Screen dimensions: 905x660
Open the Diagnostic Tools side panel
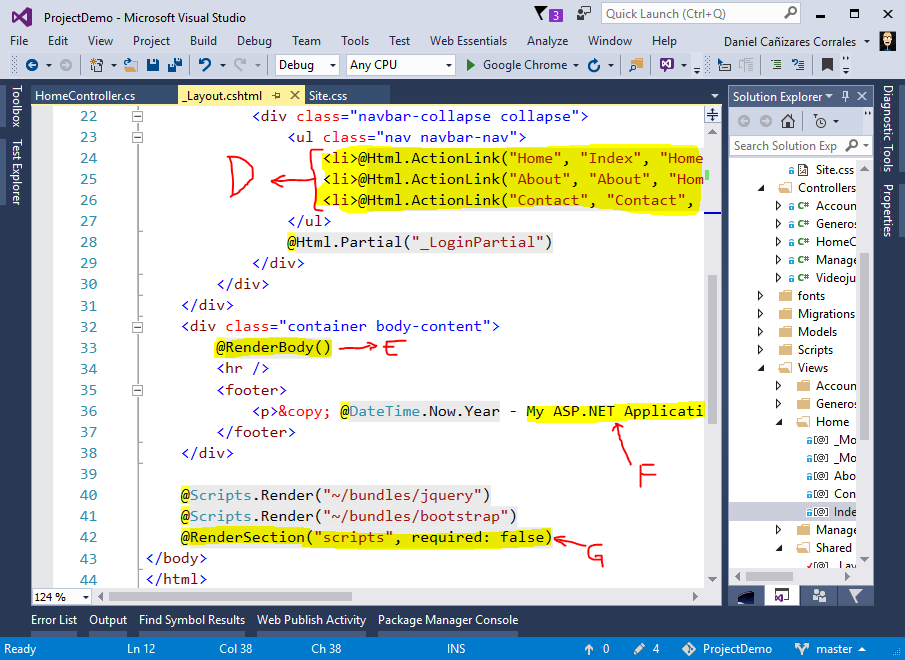point(888,129)
